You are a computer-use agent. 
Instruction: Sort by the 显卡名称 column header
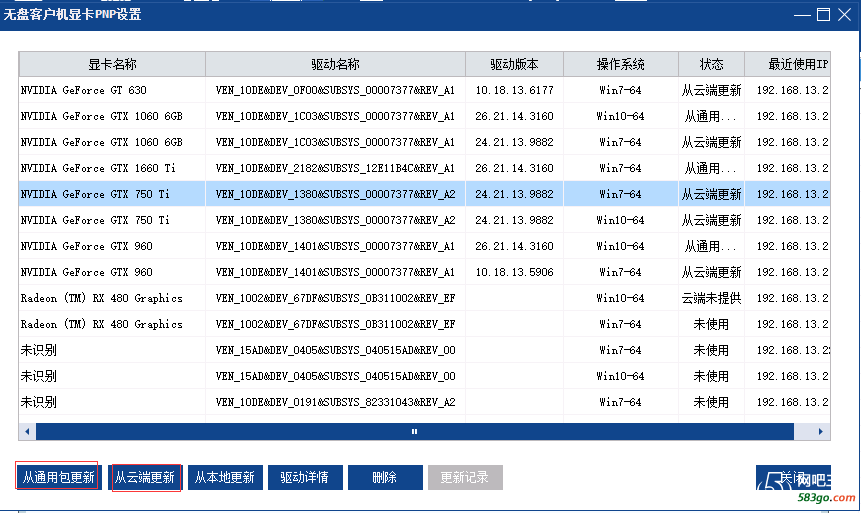[112, 64]
